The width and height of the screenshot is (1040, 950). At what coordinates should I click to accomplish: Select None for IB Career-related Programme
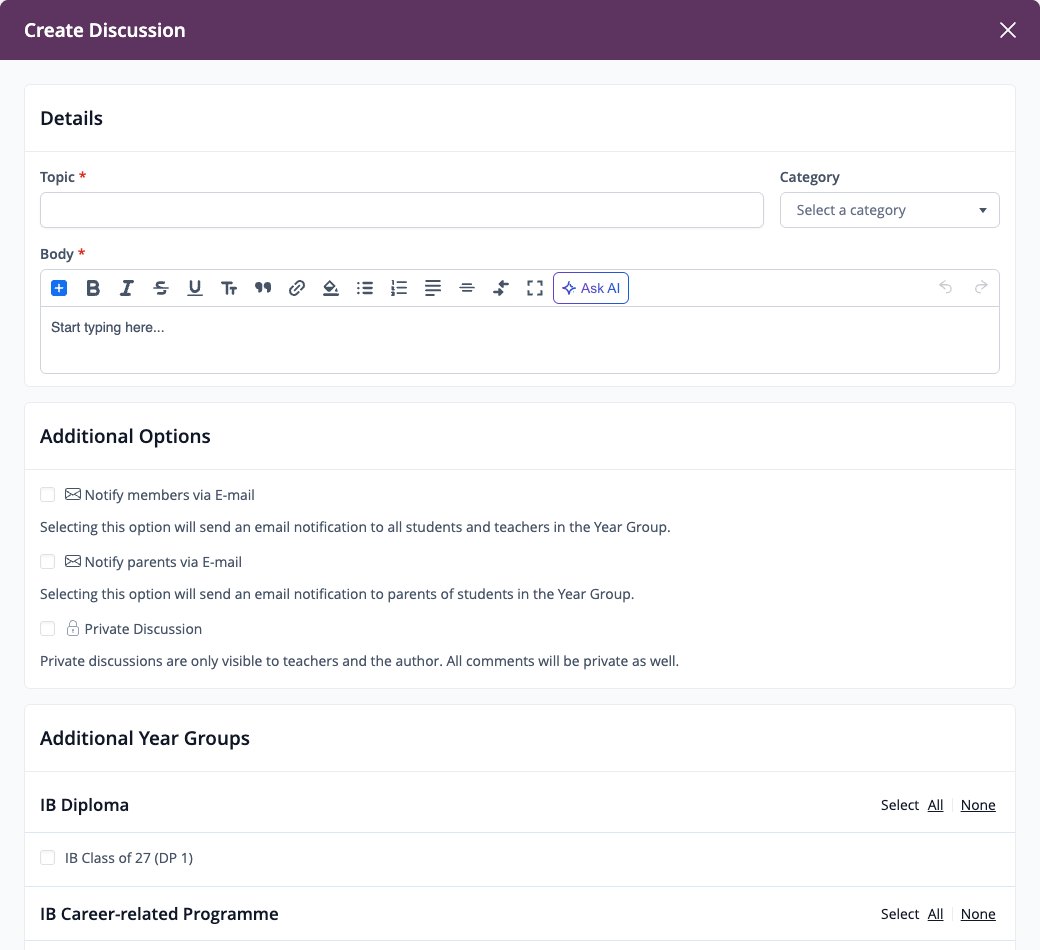(x=978, y=914)
